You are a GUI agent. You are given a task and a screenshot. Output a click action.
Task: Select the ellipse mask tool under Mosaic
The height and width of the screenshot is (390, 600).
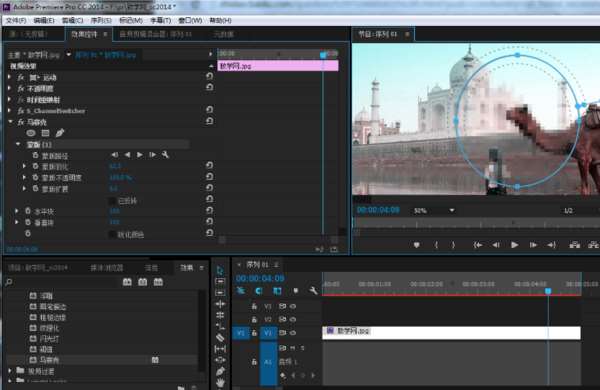[x=31, y=133]
